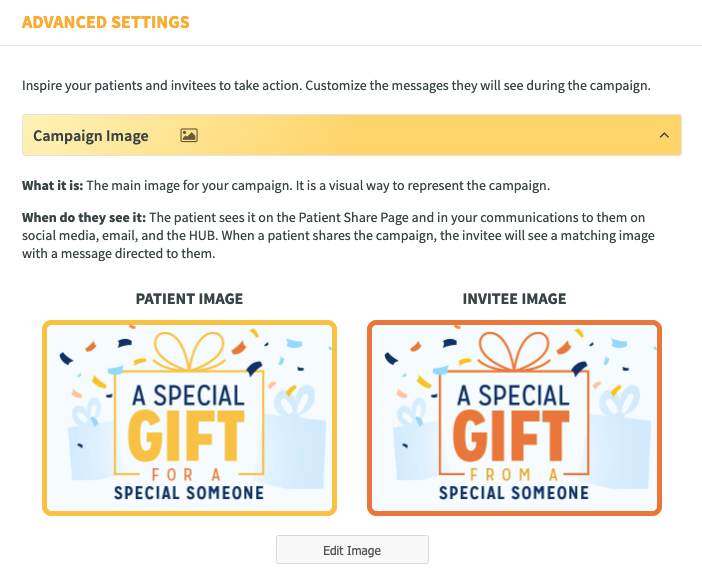This screenshot has width=702, height=584.
Task: Click the Campaign Image header title text
Action: coord(91,136)
